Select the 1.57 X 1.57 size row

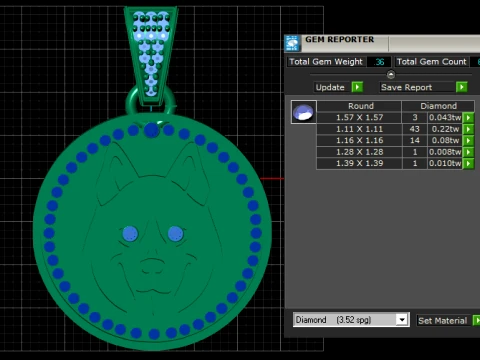359,118
